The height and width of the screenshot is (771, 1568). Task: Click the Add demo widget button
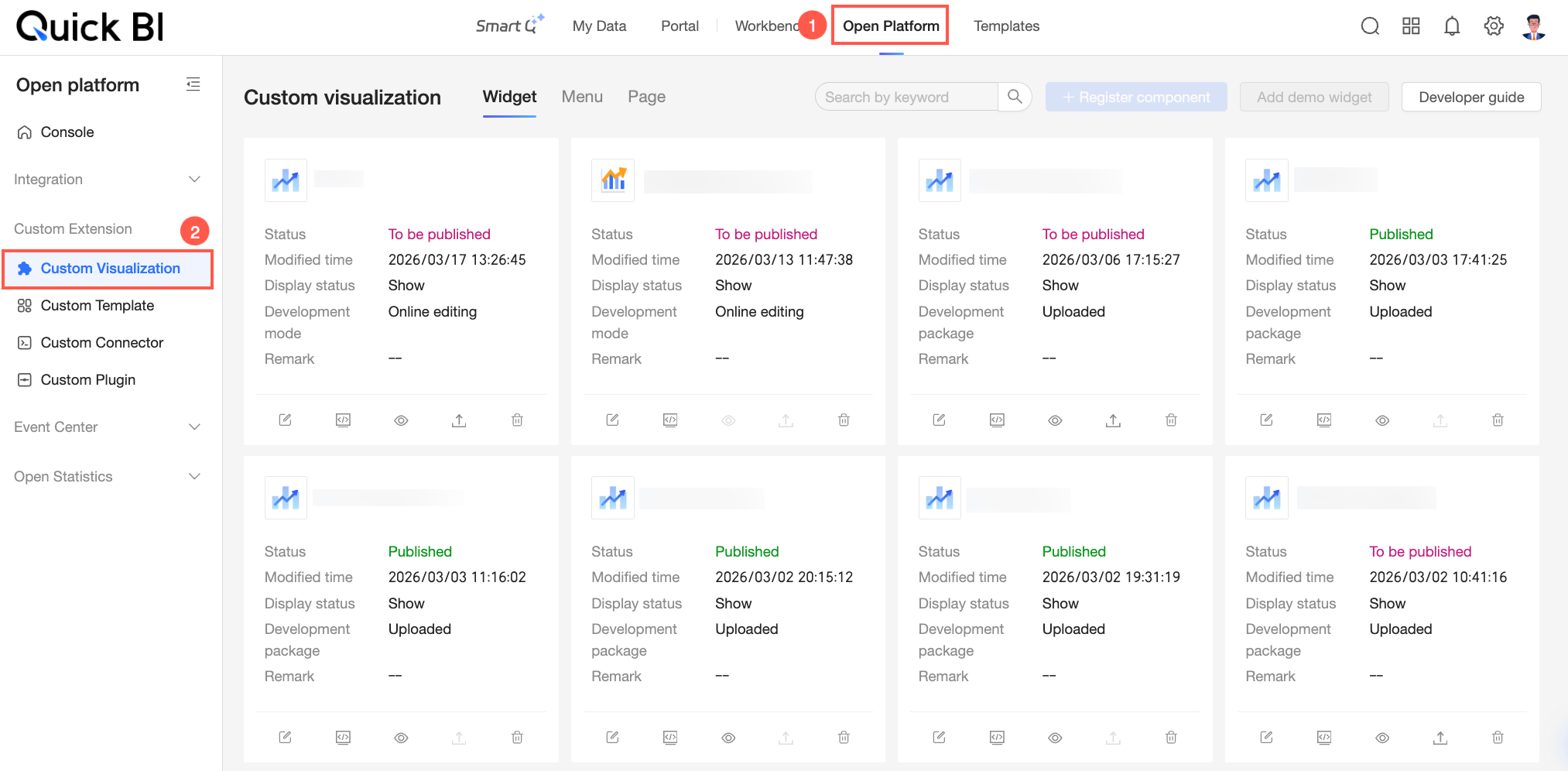coord(1314,97)
